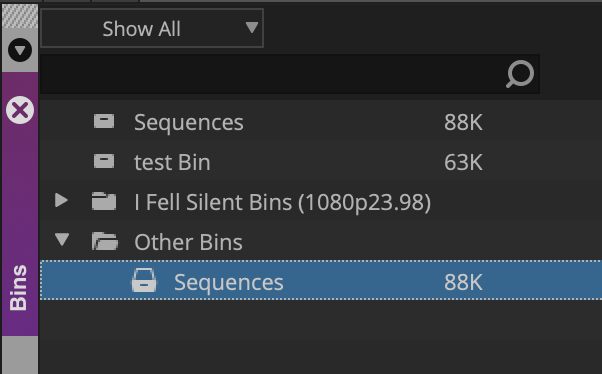Collapse the Other Bins folder
602x374 pixels.
pos(62,240)
